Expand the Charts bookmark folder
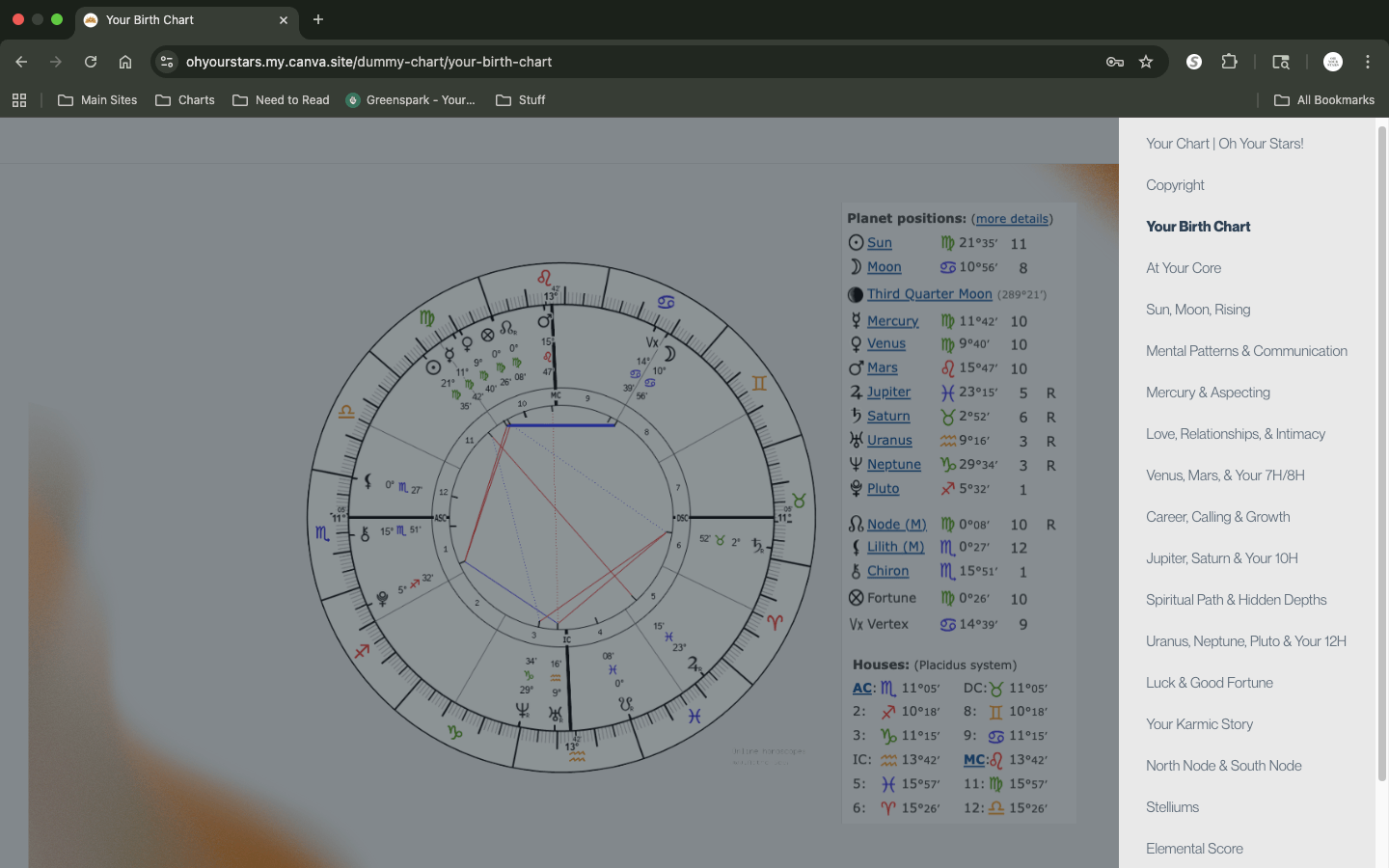Viewport: 1389px width, 868px height. point(185,100)
